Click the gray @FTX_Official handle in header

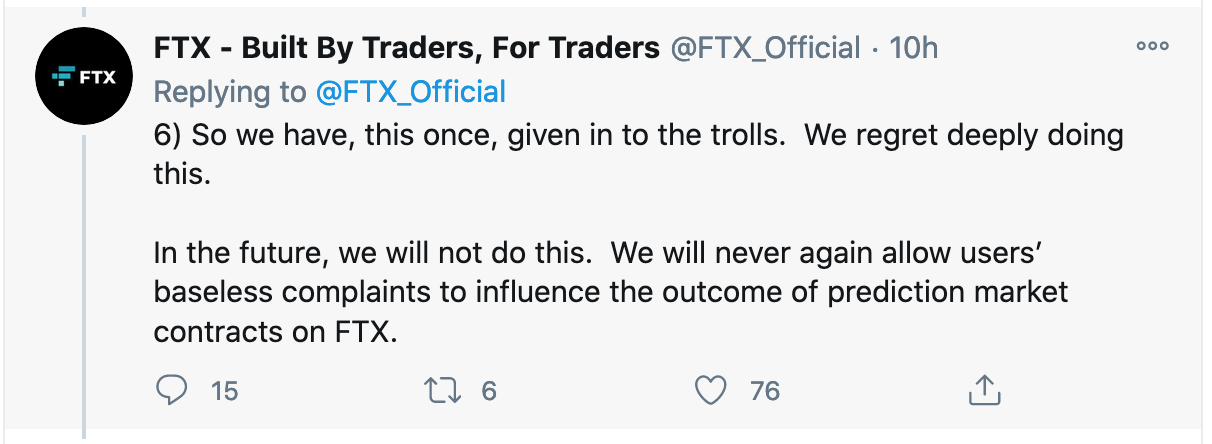tap(765, 47)
